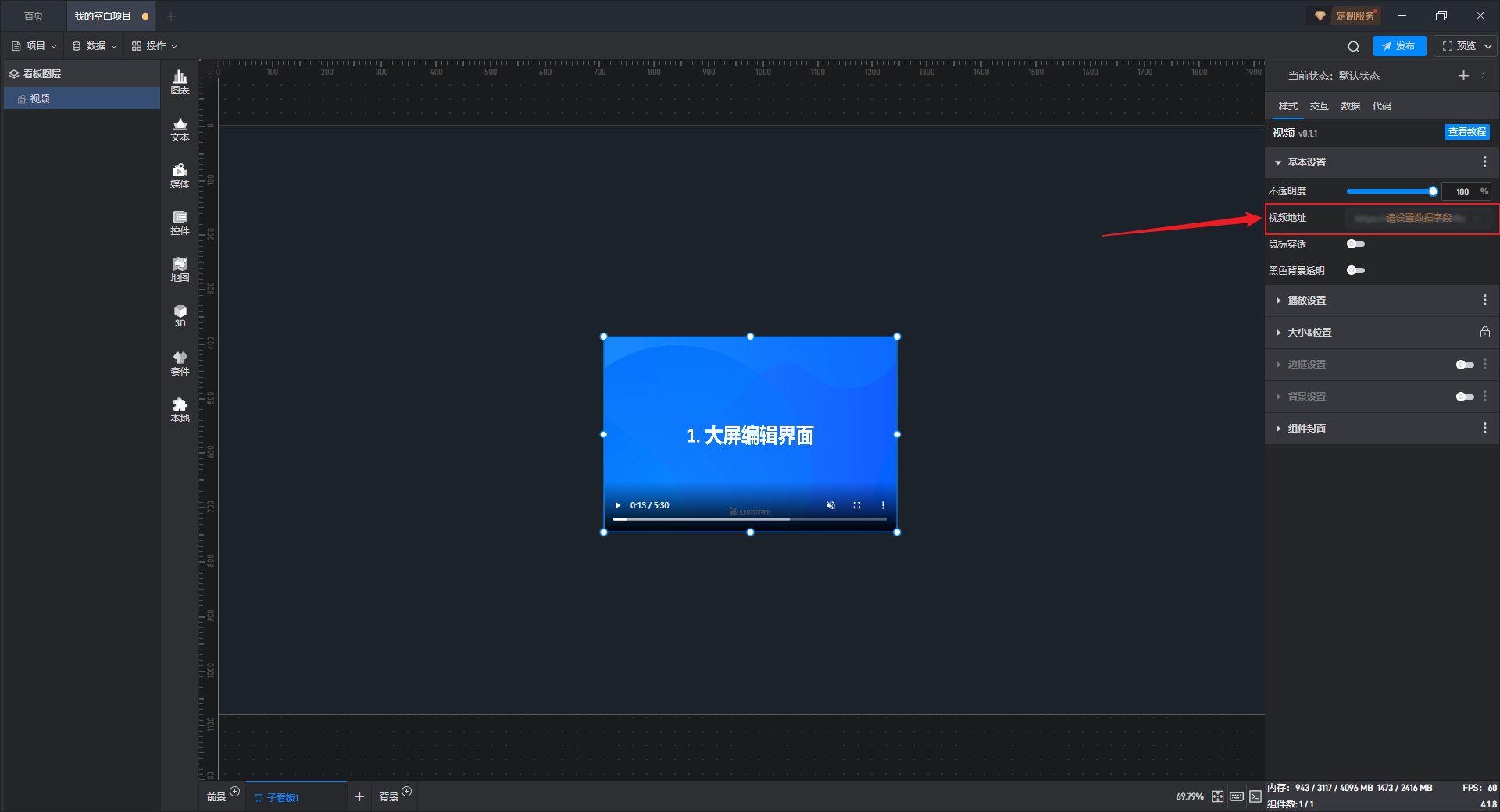Add a new component state with plus

(1463, 76)
